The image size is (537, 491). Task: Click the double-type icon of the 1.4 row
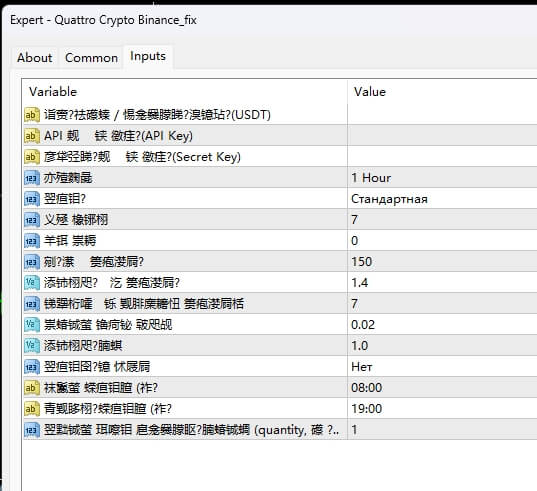click(32, 283)
